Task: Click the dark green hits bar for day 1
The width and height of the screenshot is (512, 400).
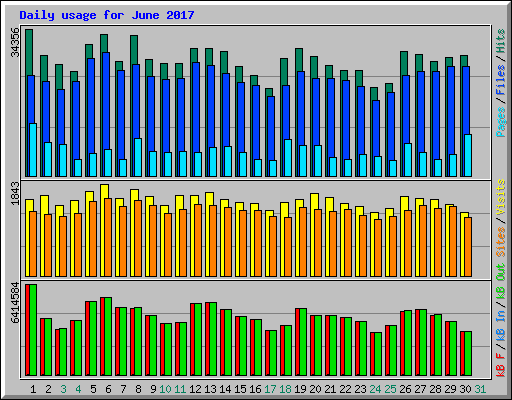Action: pyautogui.click(x=29, y=52)
